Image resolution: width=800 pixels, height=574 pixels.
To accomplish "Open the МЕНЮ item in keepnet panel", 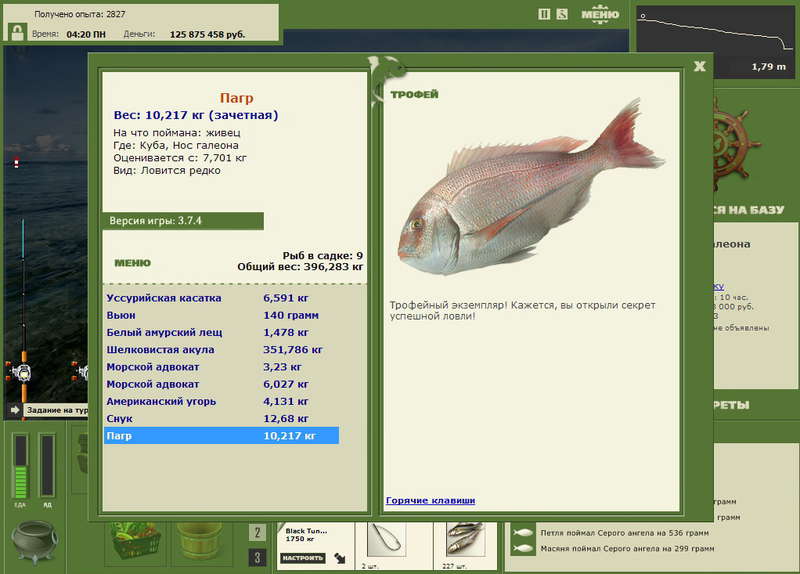I will pyautogui.click(x=132, y=263).
